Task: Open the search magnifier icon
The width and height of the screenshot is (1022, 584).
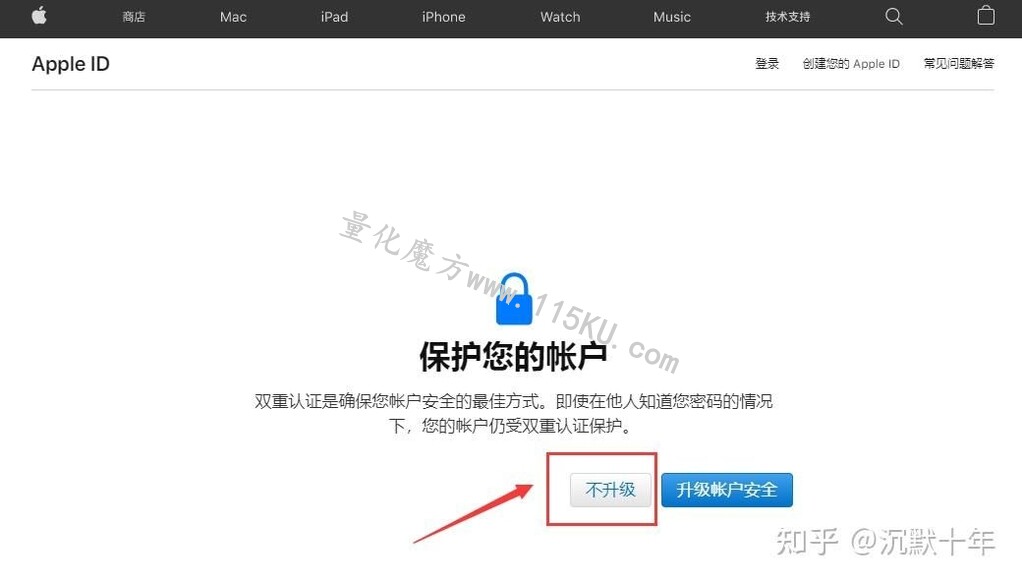Action: click(x=894, y=16)
